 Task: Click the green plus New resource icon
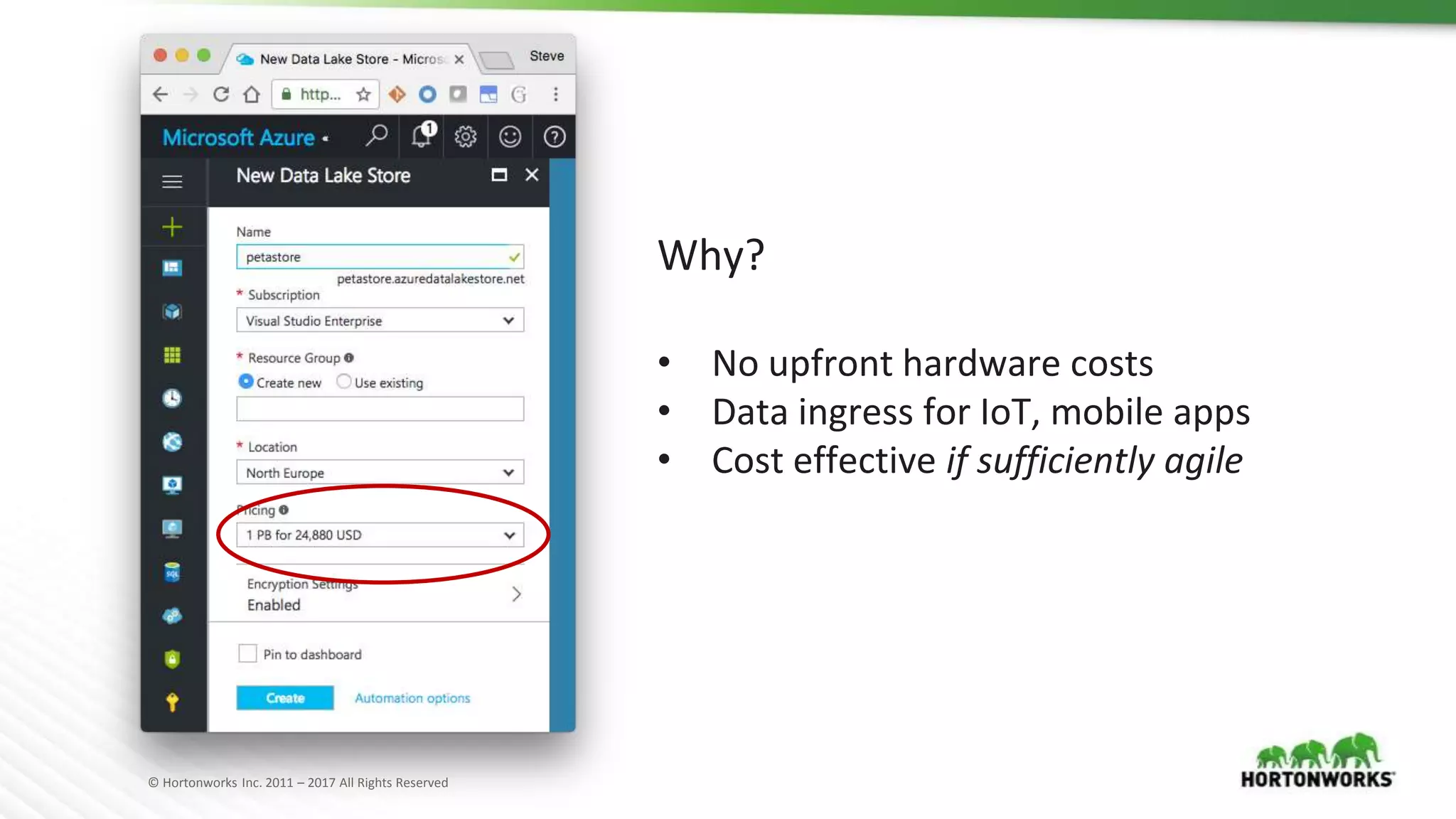click(x=172, y=227)
